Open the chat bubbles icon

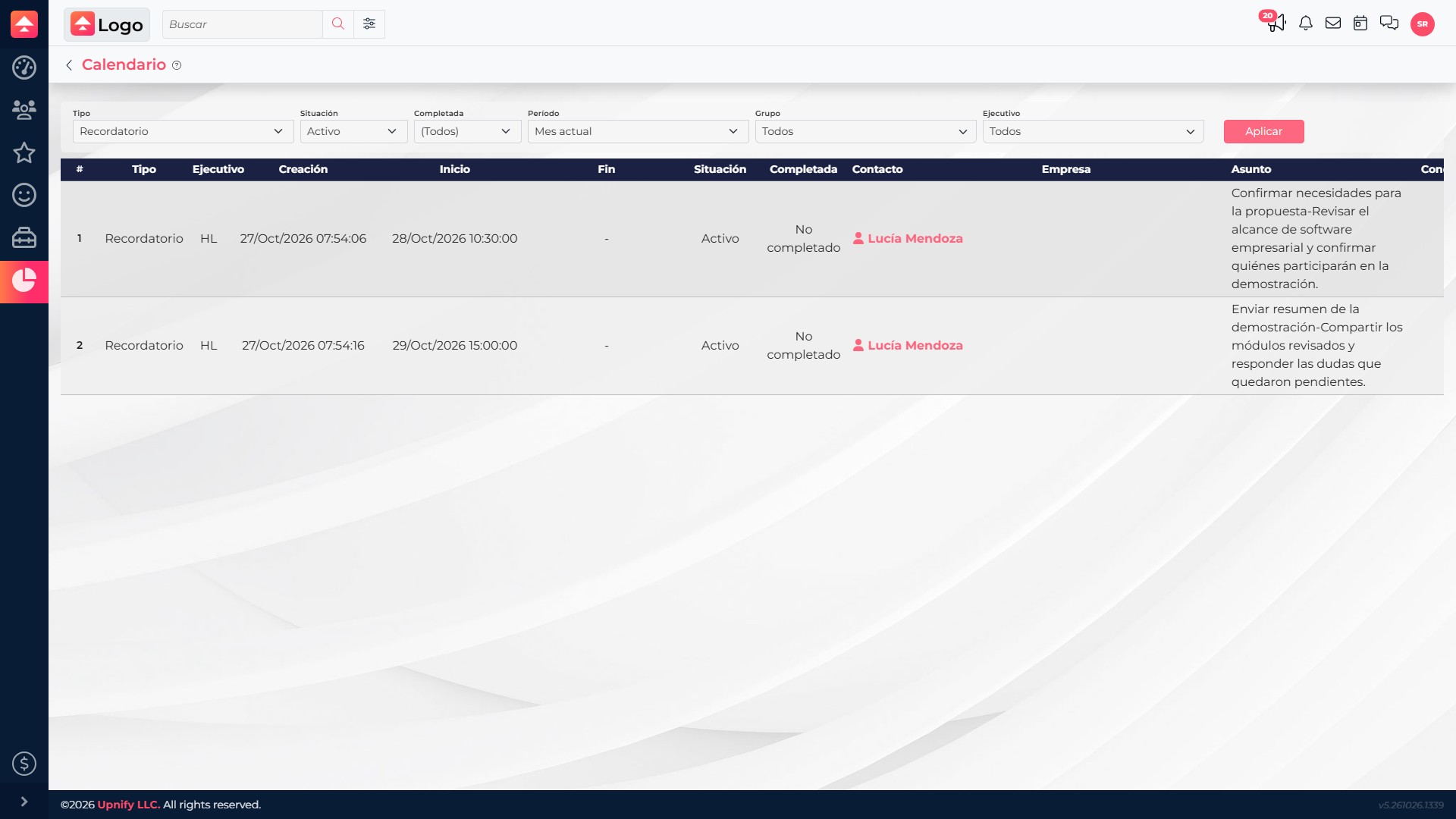point(1389,24)
